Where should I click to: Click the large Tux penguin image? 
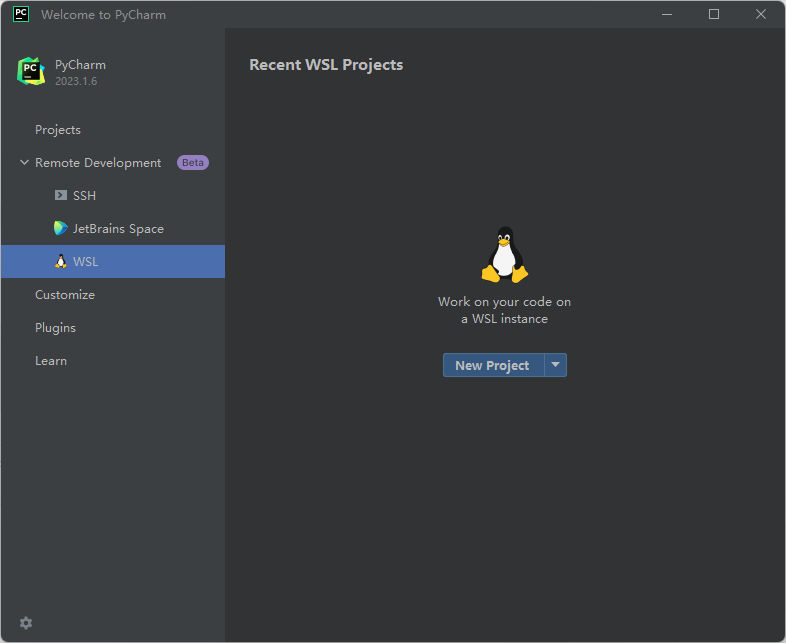pyautogui.click(x=505, y=255)
